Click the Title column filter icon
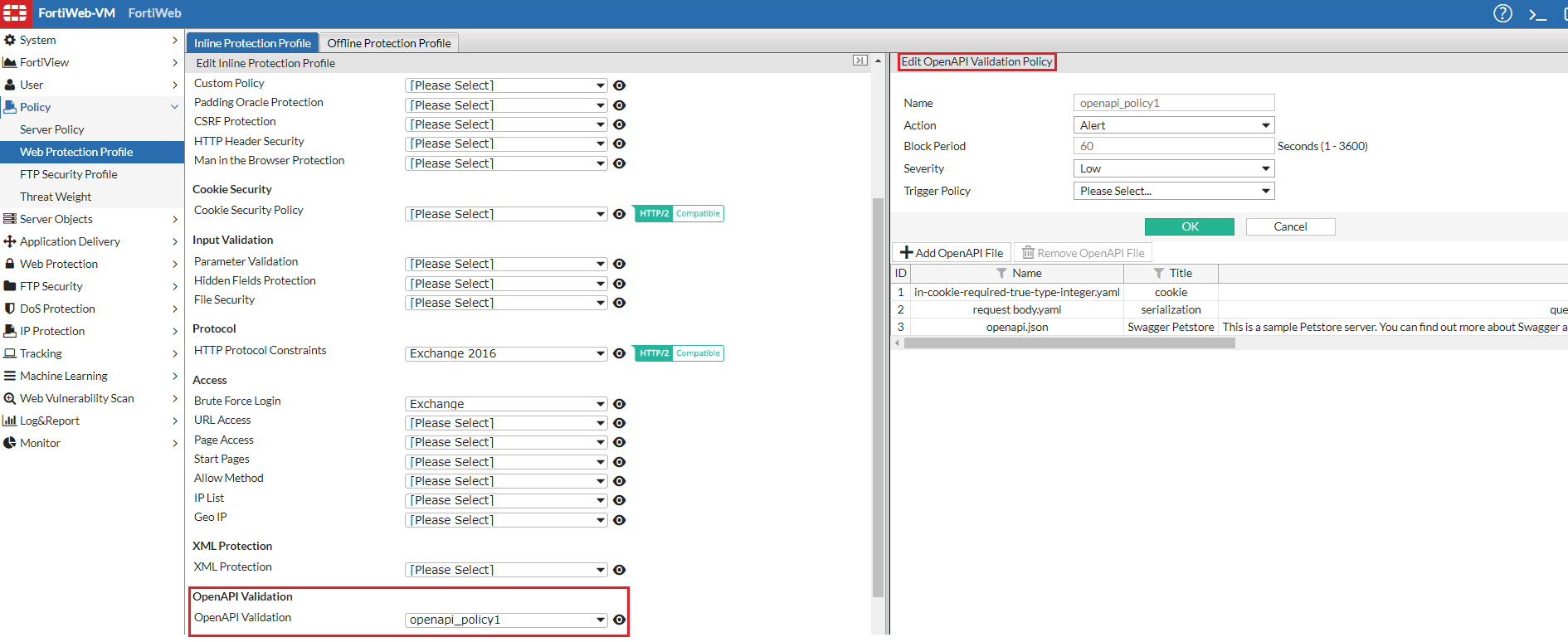 (1159, 274)
